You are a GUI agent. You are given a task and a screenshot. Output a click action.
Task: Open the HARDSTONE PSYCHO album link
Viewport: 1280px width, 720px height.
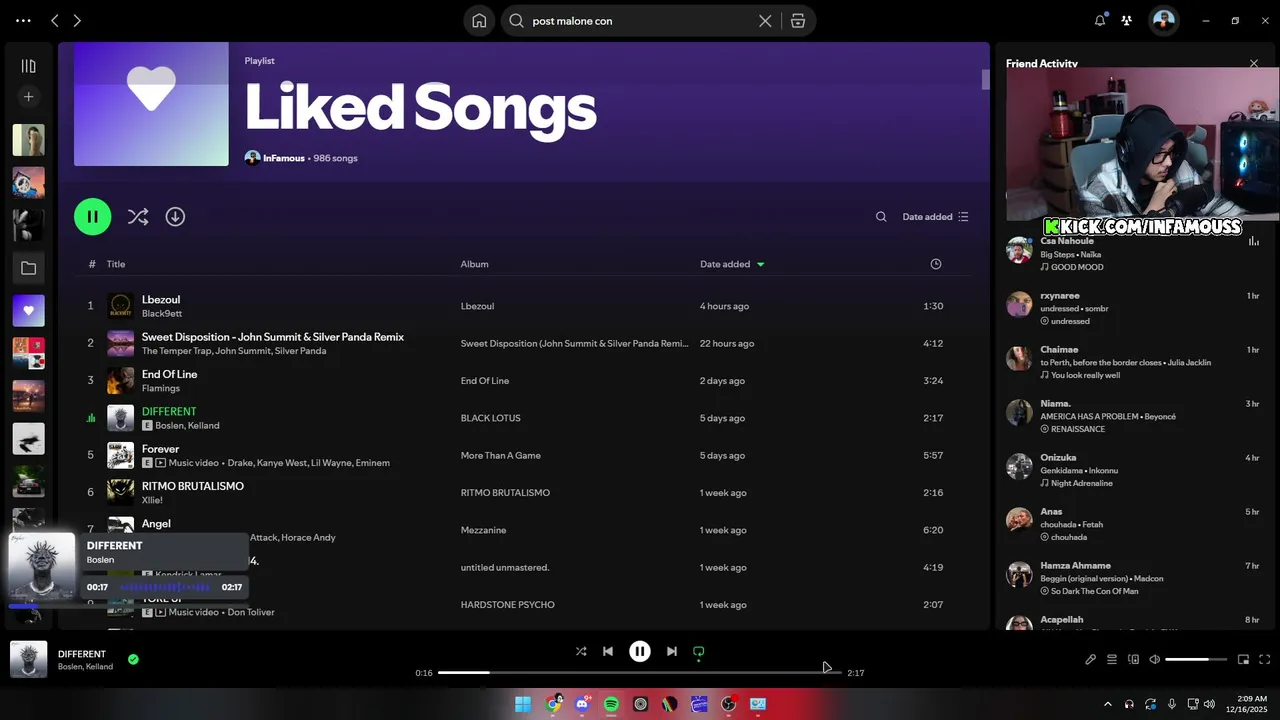pos(507,604)
